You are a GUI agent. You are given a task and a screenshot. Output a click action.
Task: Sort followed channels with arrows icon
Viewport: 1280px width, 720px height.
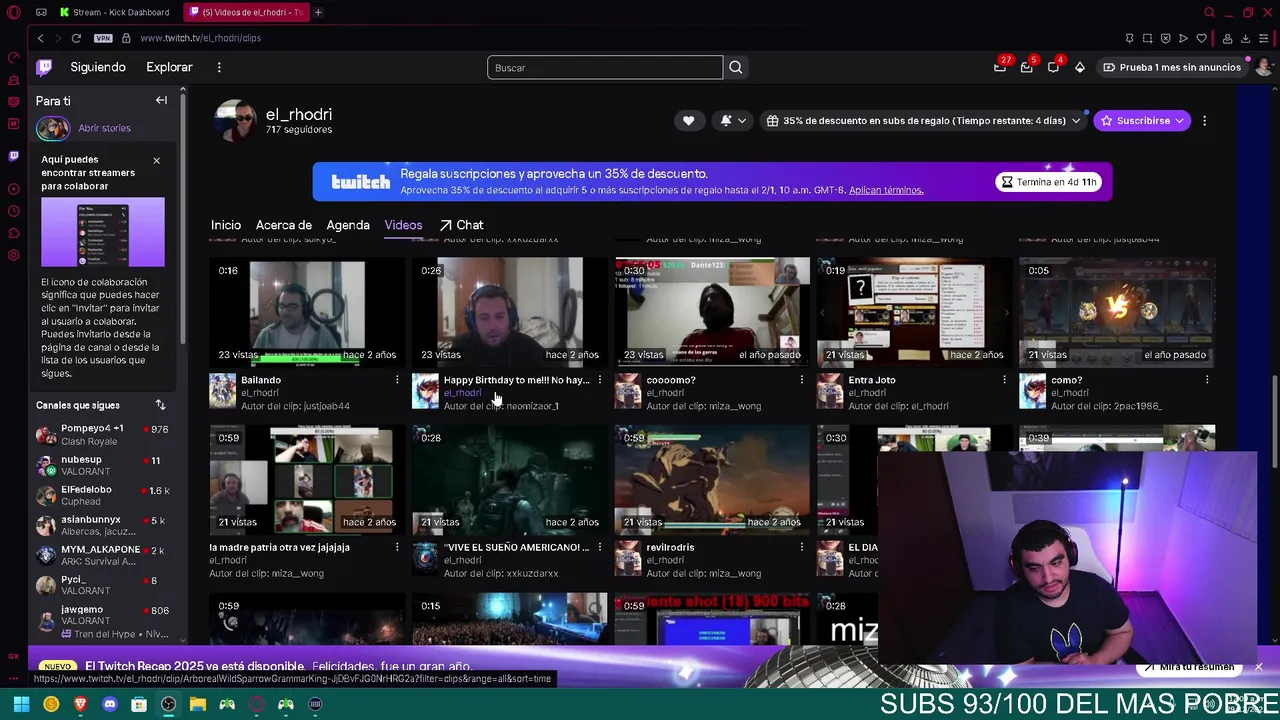160,405
